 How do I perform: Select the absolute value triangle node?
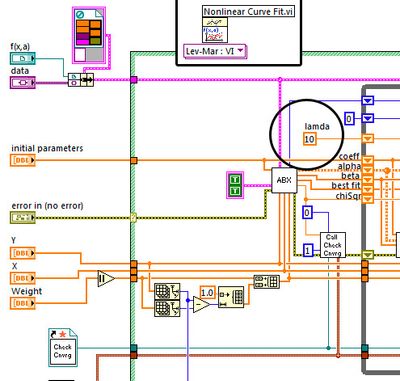tap(106, 279)
